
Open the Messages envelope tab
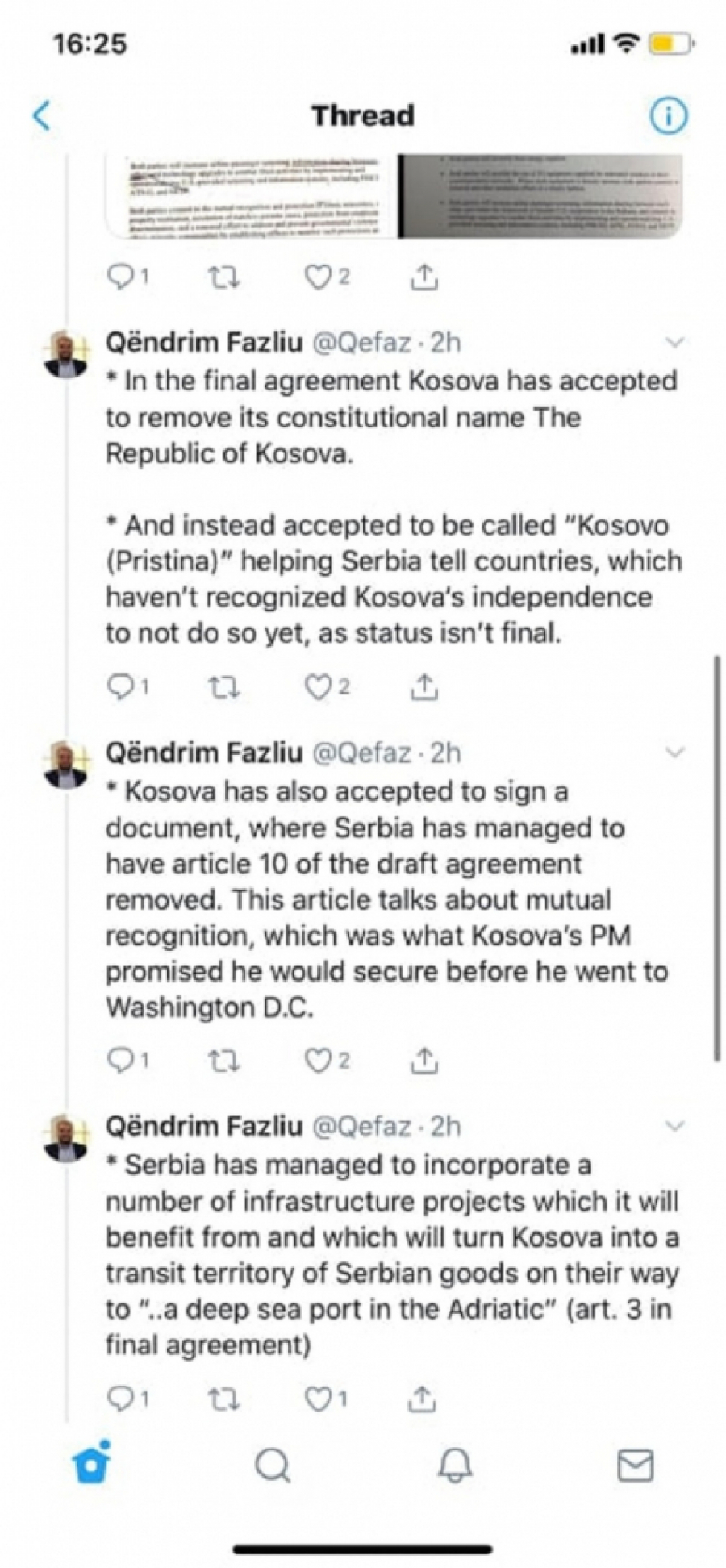(x=635, y=1465)
